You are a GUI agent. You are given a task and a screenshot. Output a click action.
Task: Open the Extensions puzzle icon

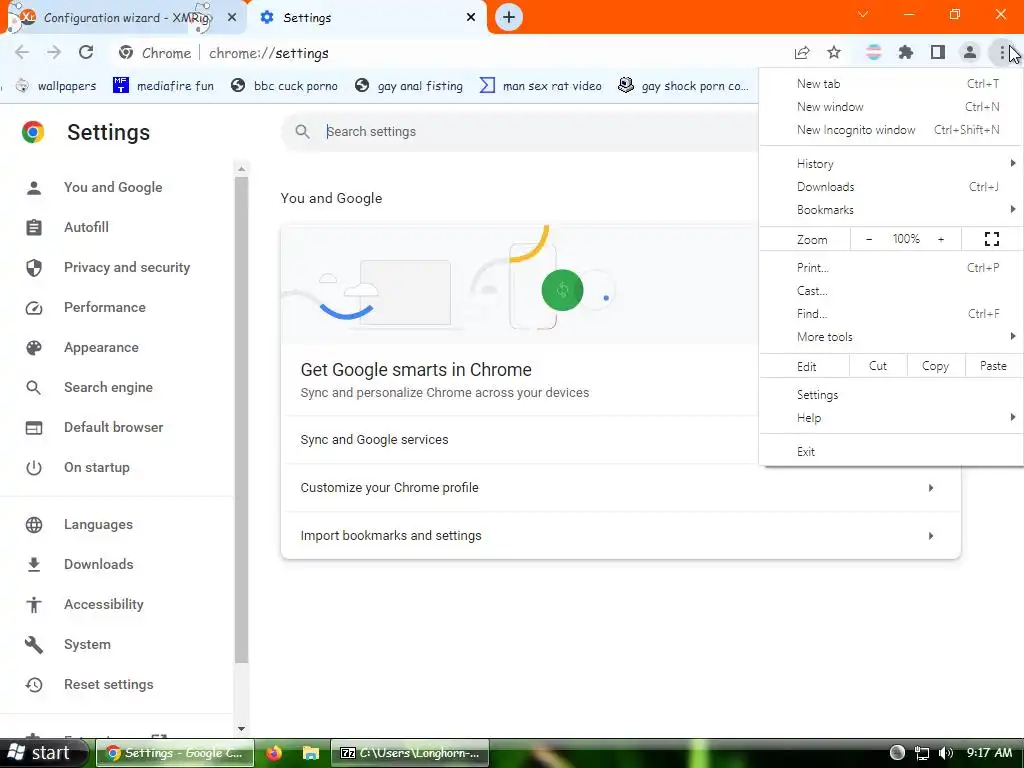point(906,52)
